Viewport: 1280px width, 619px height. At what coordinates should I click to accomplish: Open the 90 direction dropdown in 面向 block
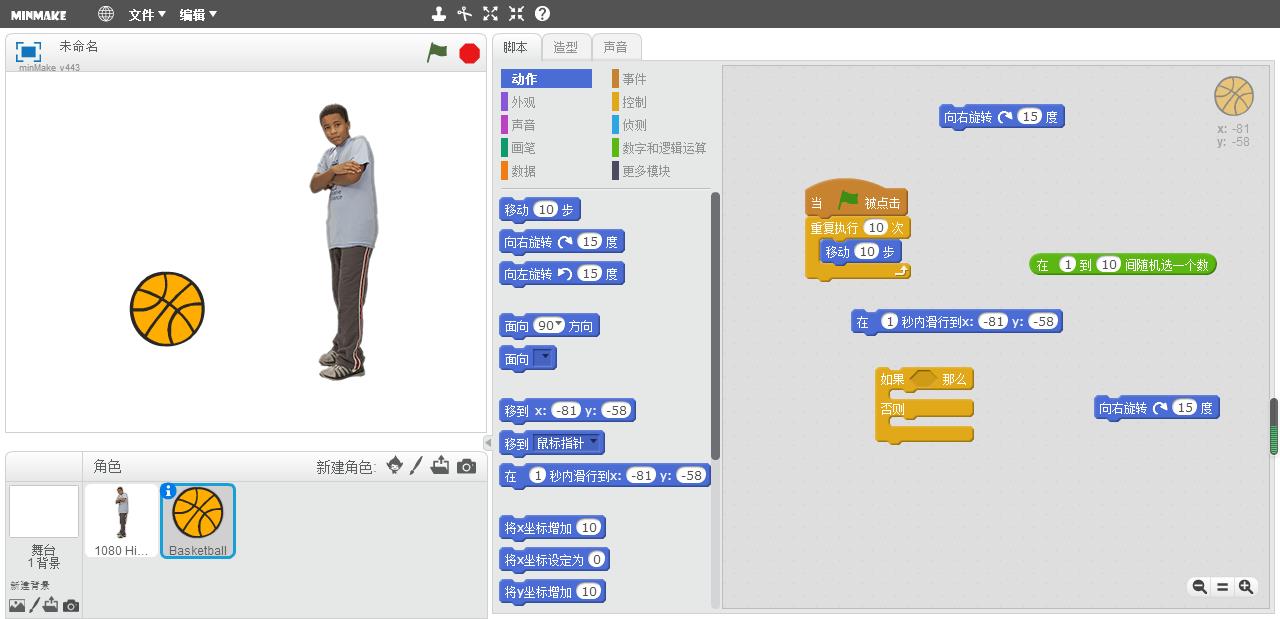tap(551, 326)
